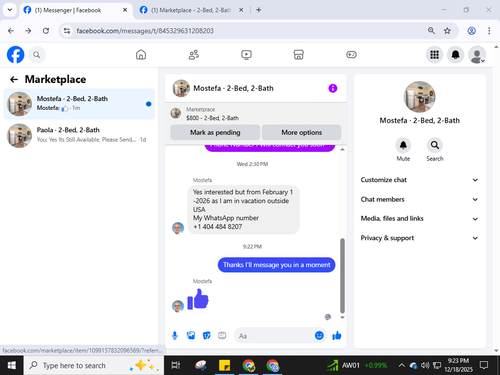Bookmark this page with the star icon
The image size is (500, 375).
447,31
